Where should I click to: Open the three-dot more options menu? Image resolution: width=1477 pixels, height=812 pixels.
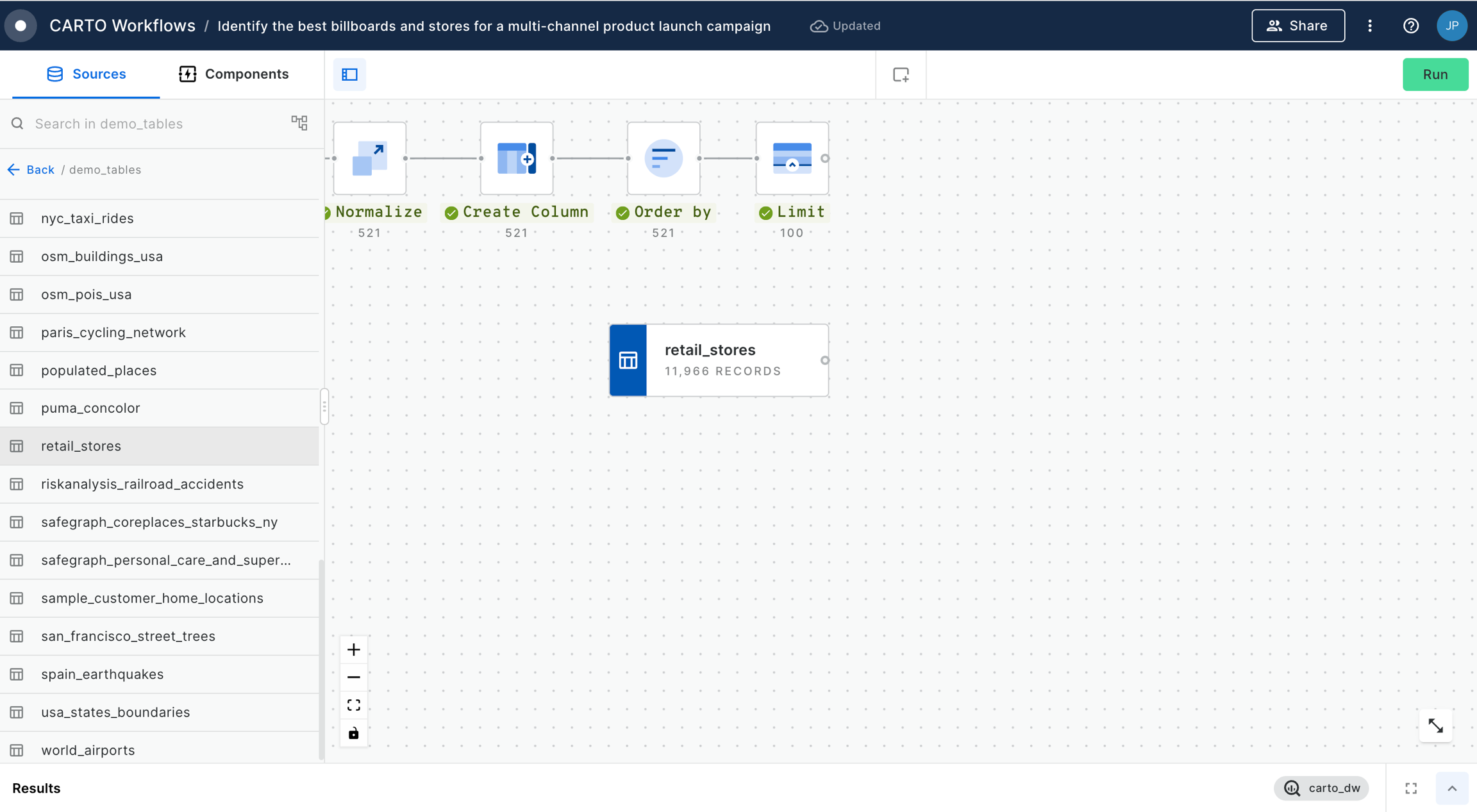point(1370,26)
